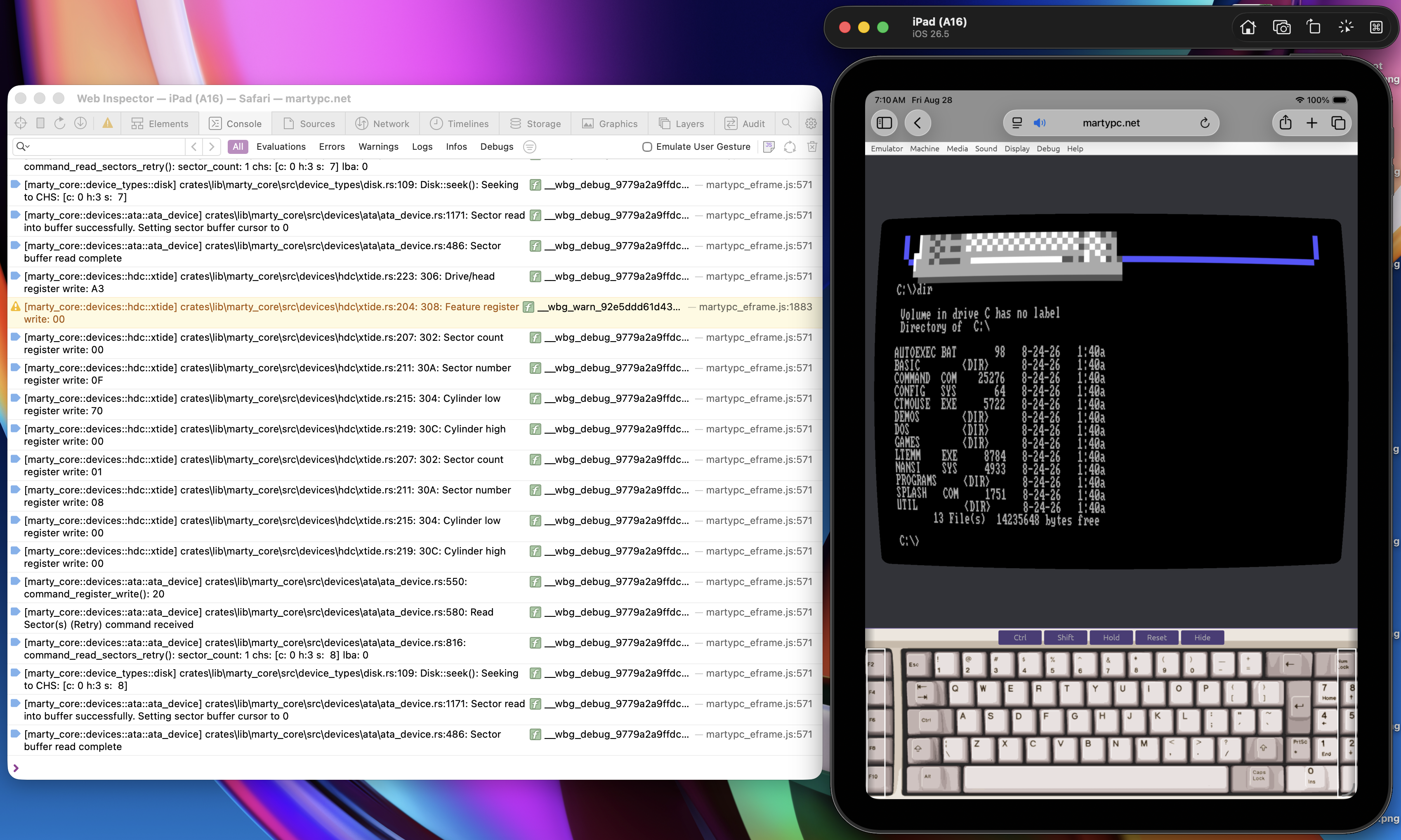The width and height of the screenshot is (1401, 840).
Task: Open the console filter magnifier dropdown
Action: point(23,146)
